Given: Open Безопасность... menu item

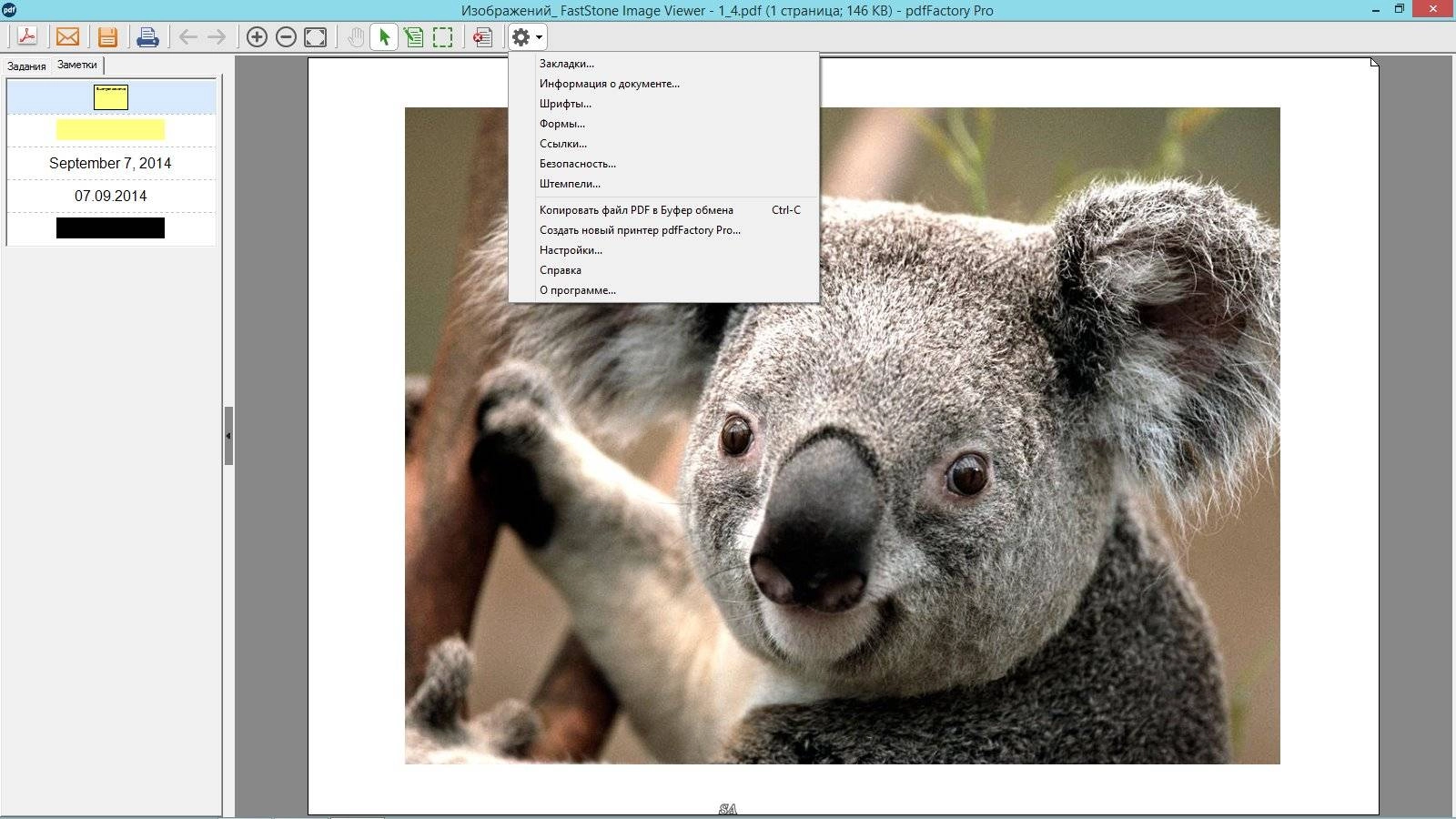Looking at the screenshot, I should tap(663, 164).
